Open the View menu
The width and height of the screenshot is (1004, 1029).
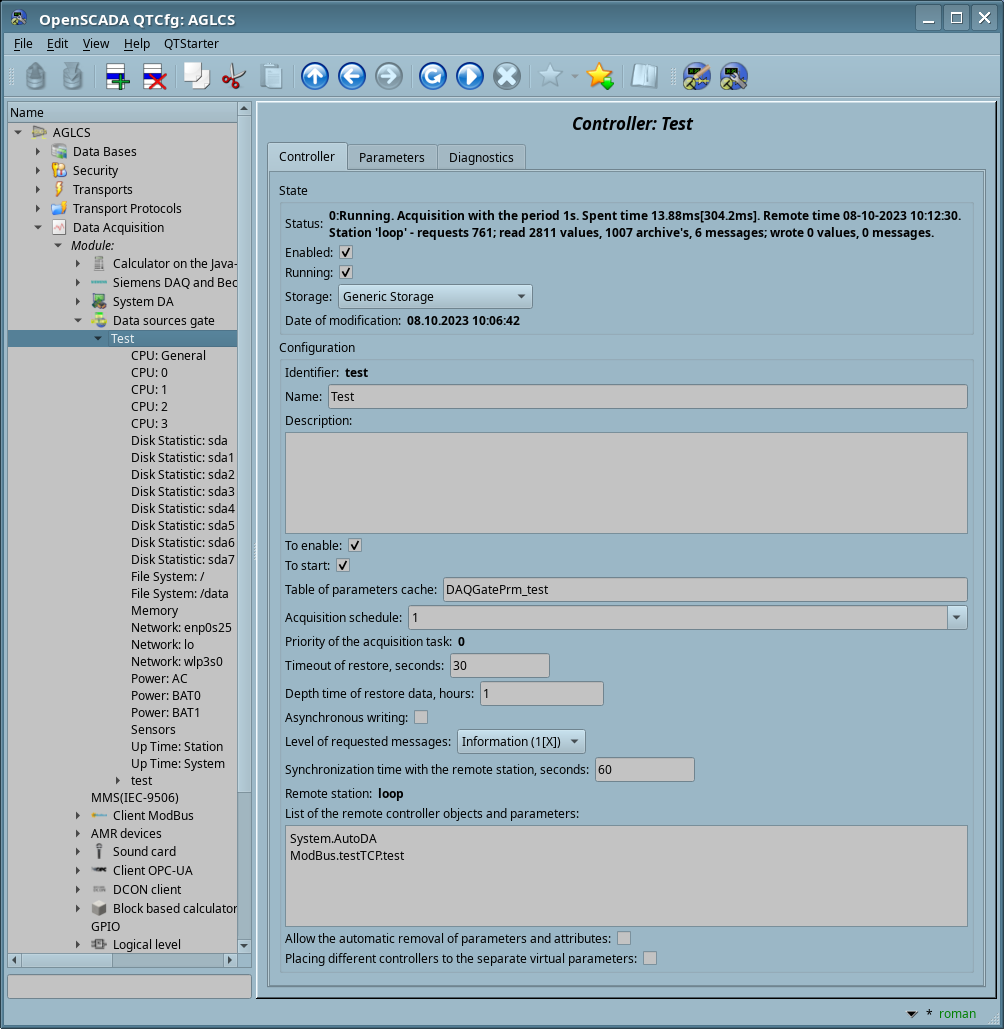click(96, 43)
